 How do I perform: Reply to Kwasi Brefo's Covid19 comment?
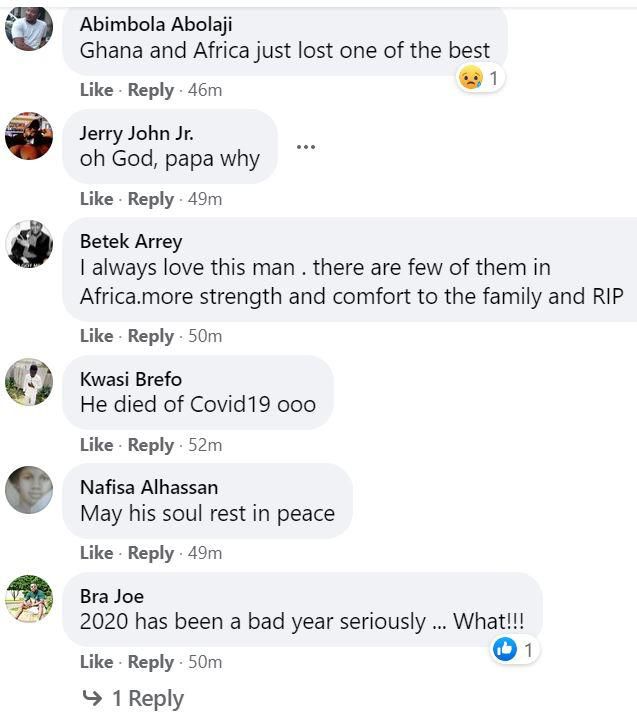pyautogui.click(x=150, y=444)
